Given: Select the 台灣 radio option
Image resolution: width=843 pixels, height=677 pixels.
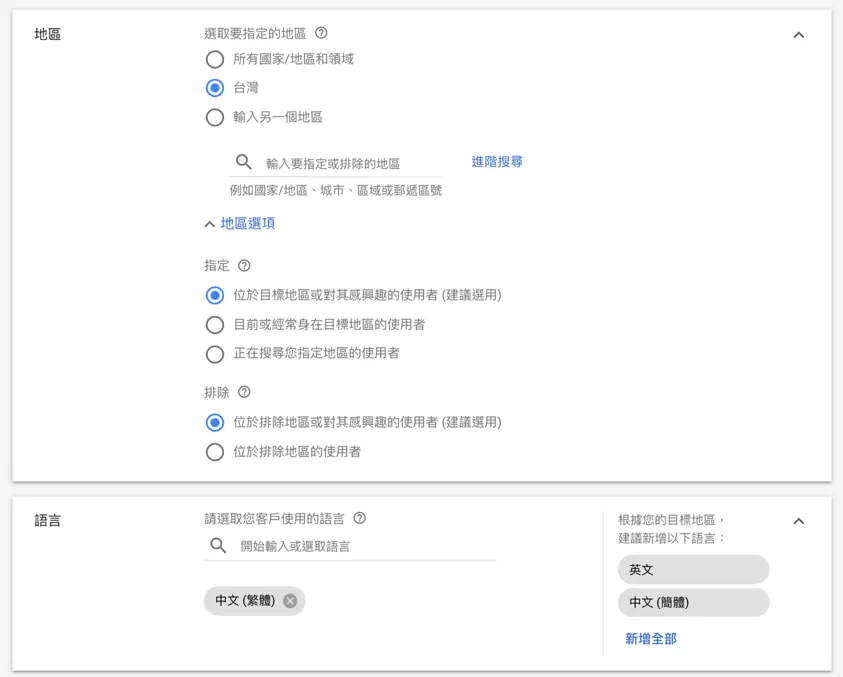Looking at the screenshot, I should pos(215,88).
